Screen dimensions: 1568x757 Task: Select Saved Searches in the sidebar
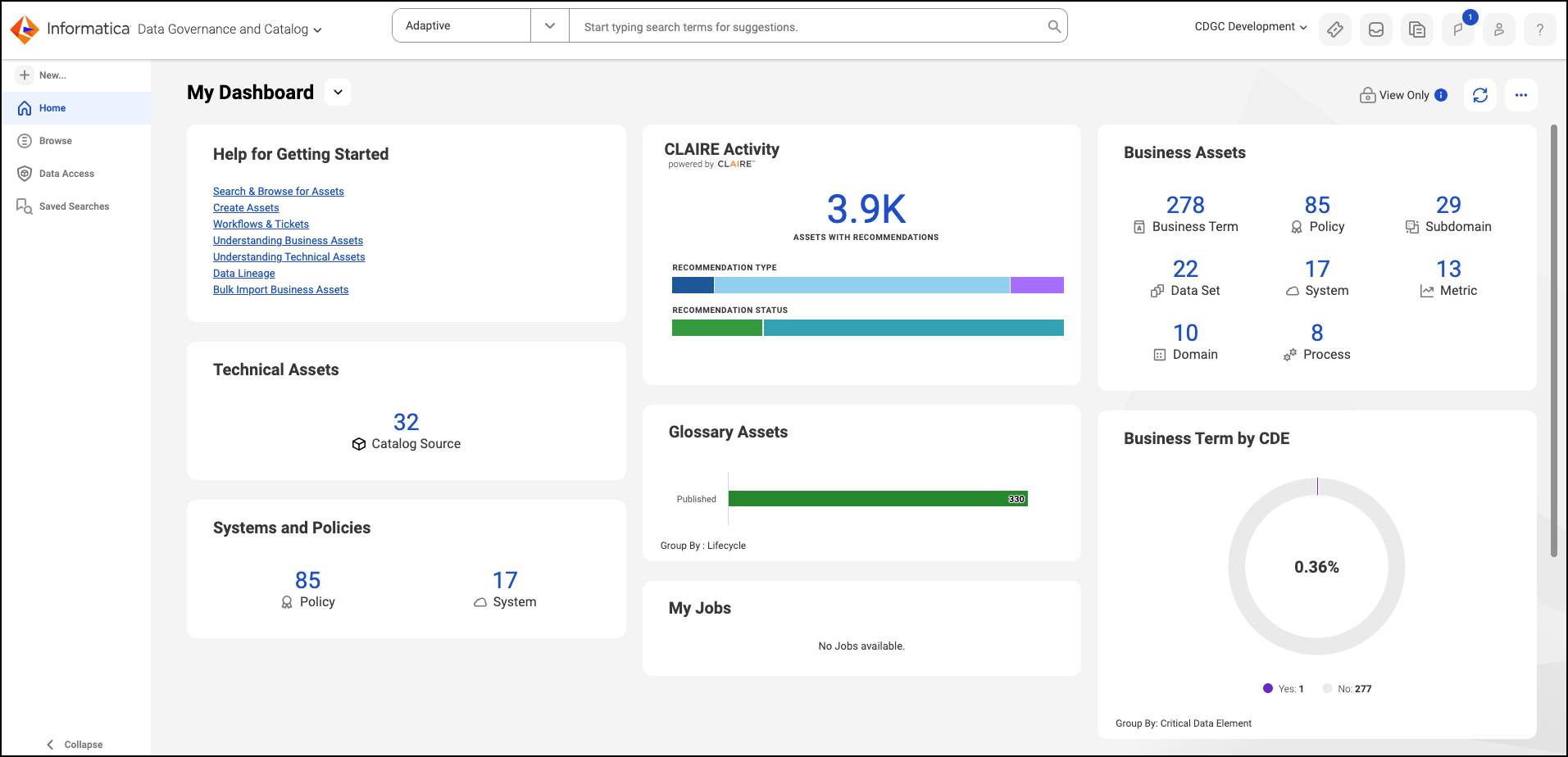pyautogui.click(x=75, y=206)
